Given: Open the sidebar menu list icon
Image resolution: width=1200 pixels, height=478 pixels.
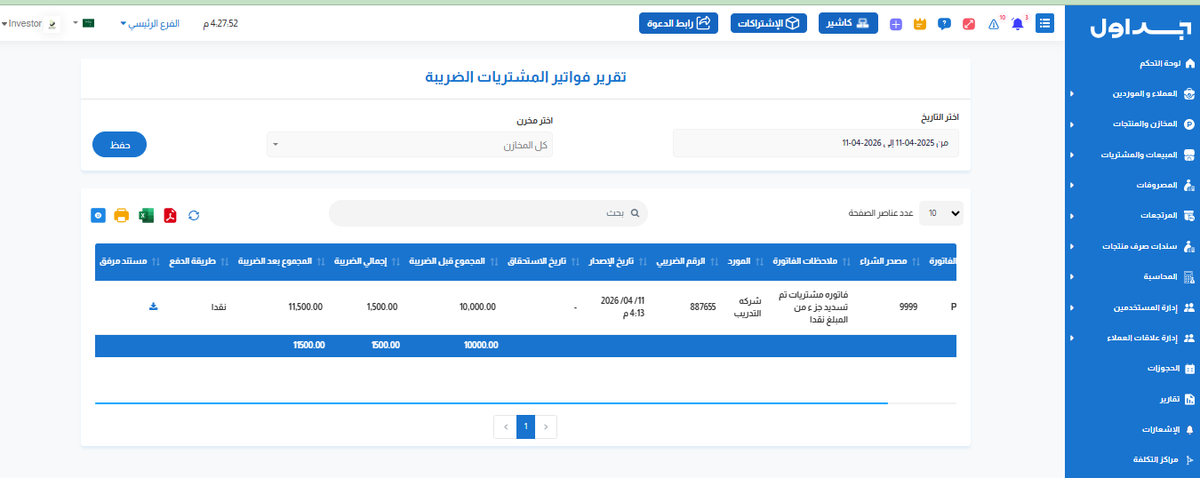Looking at the screenshot, I should 1045,23.
